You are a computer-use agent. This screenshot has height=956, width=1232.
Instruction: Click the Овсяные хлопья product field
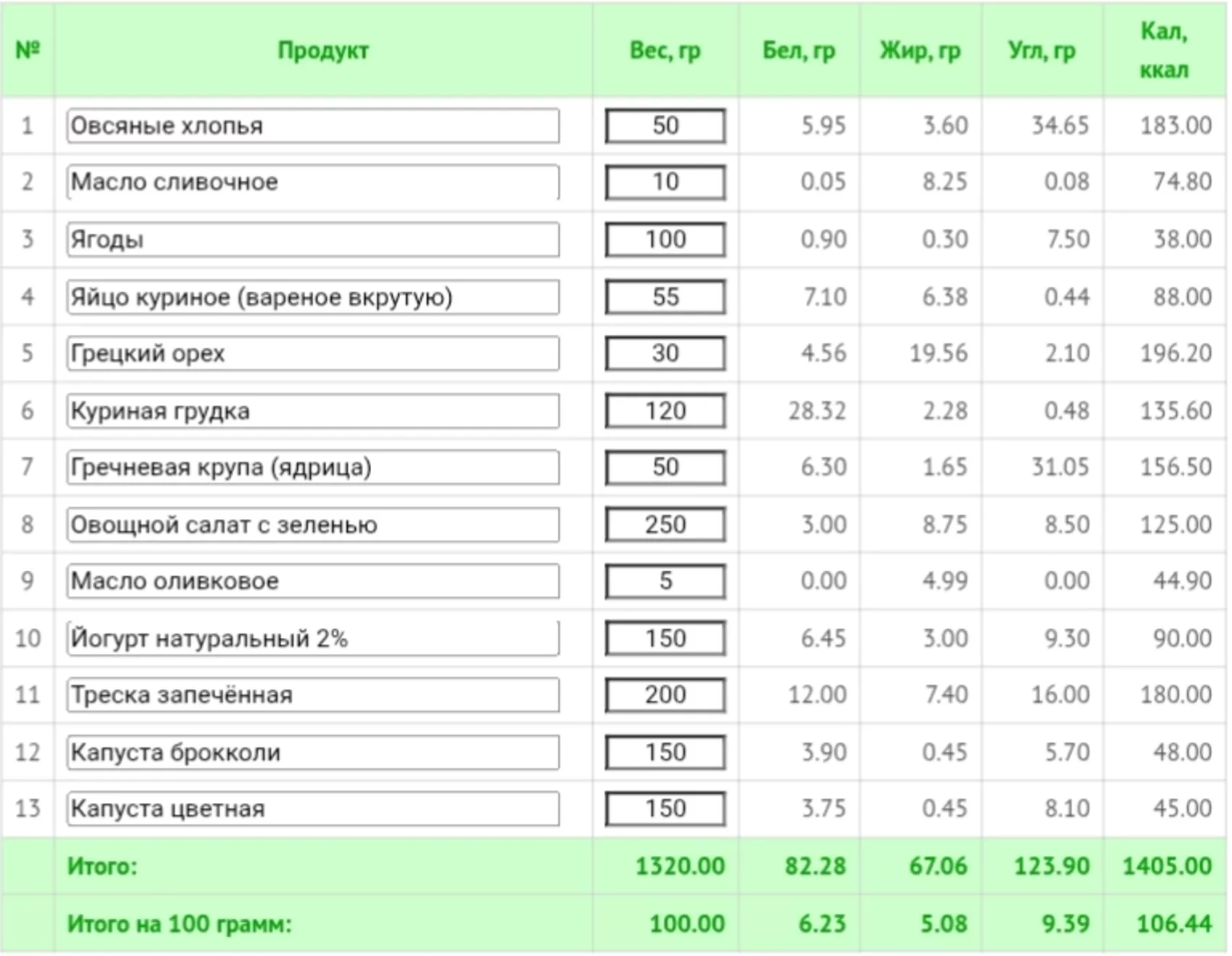[313, 126]
